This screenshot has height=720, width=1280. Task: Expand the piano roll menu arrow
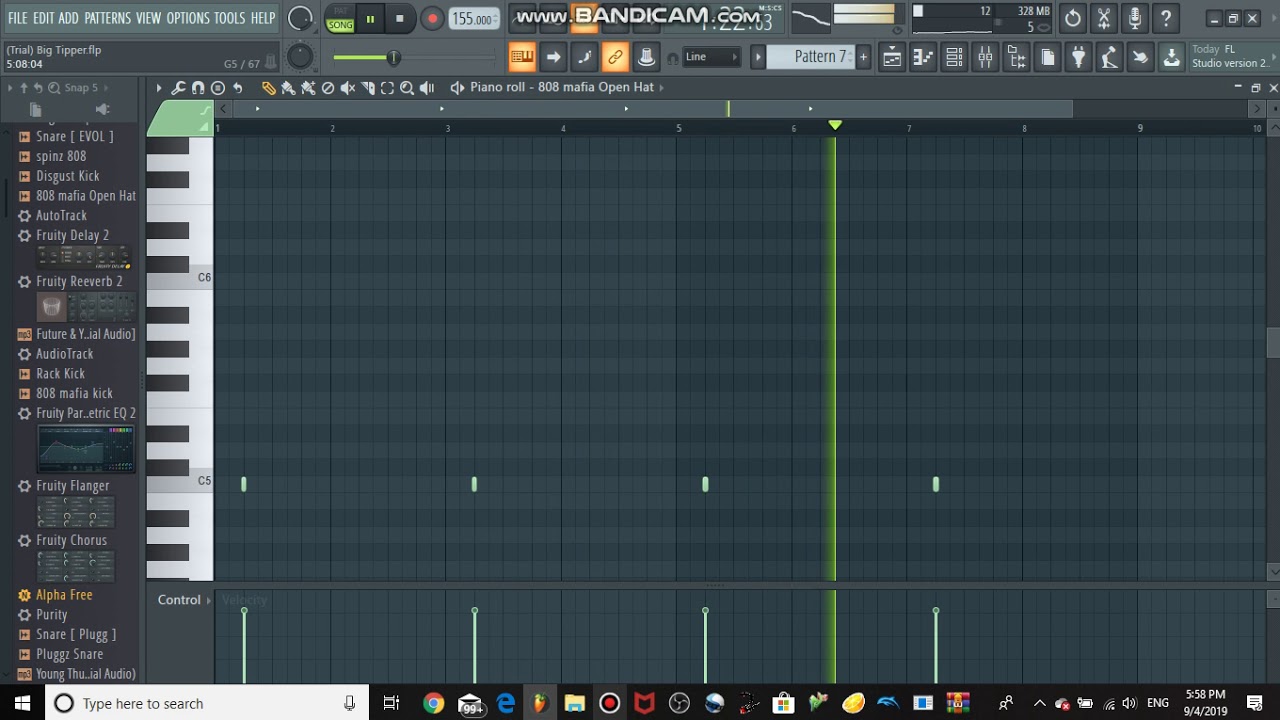tap(158, 88)
